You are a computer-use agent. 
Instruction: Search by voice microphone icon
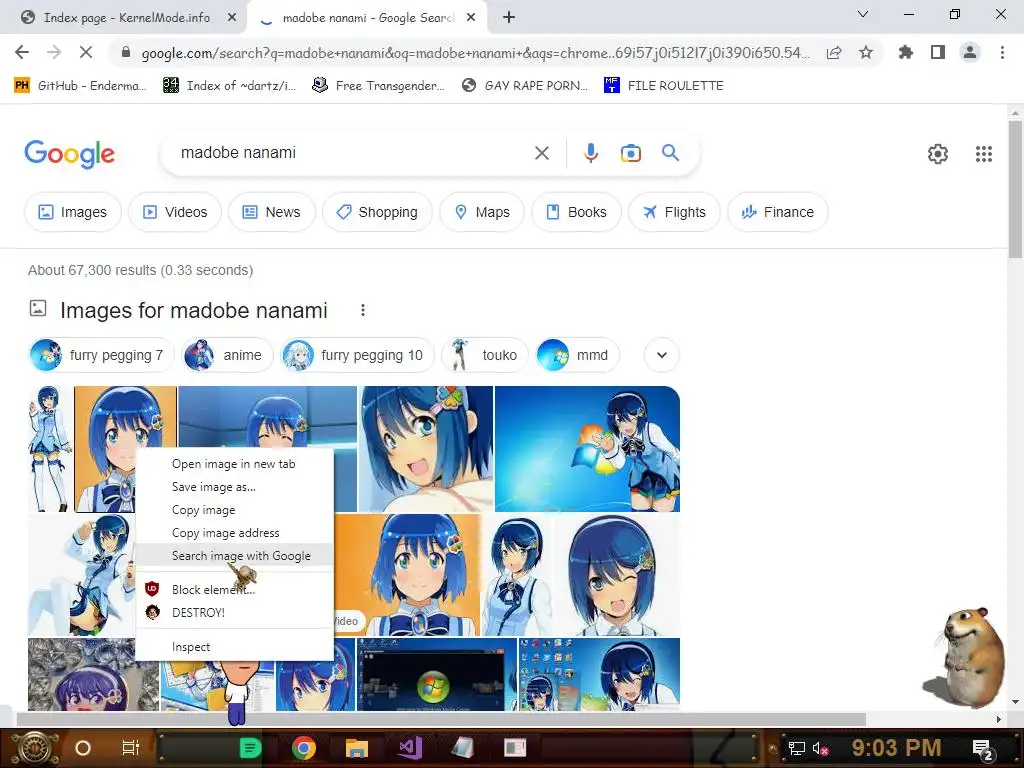click(x=590, y=153)
